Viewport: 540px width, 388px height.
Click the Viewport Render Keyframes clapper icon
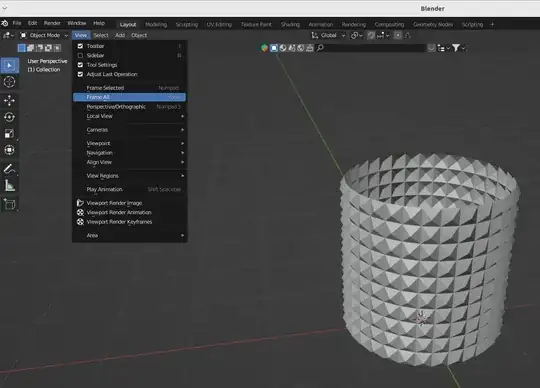click(80, 222)
